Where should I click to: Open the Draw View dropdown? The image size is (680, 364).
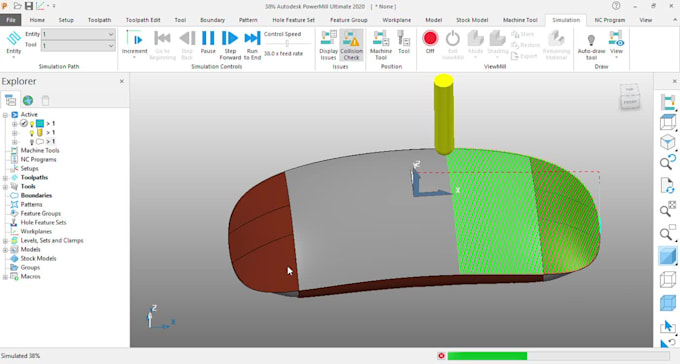coord(616,44)
